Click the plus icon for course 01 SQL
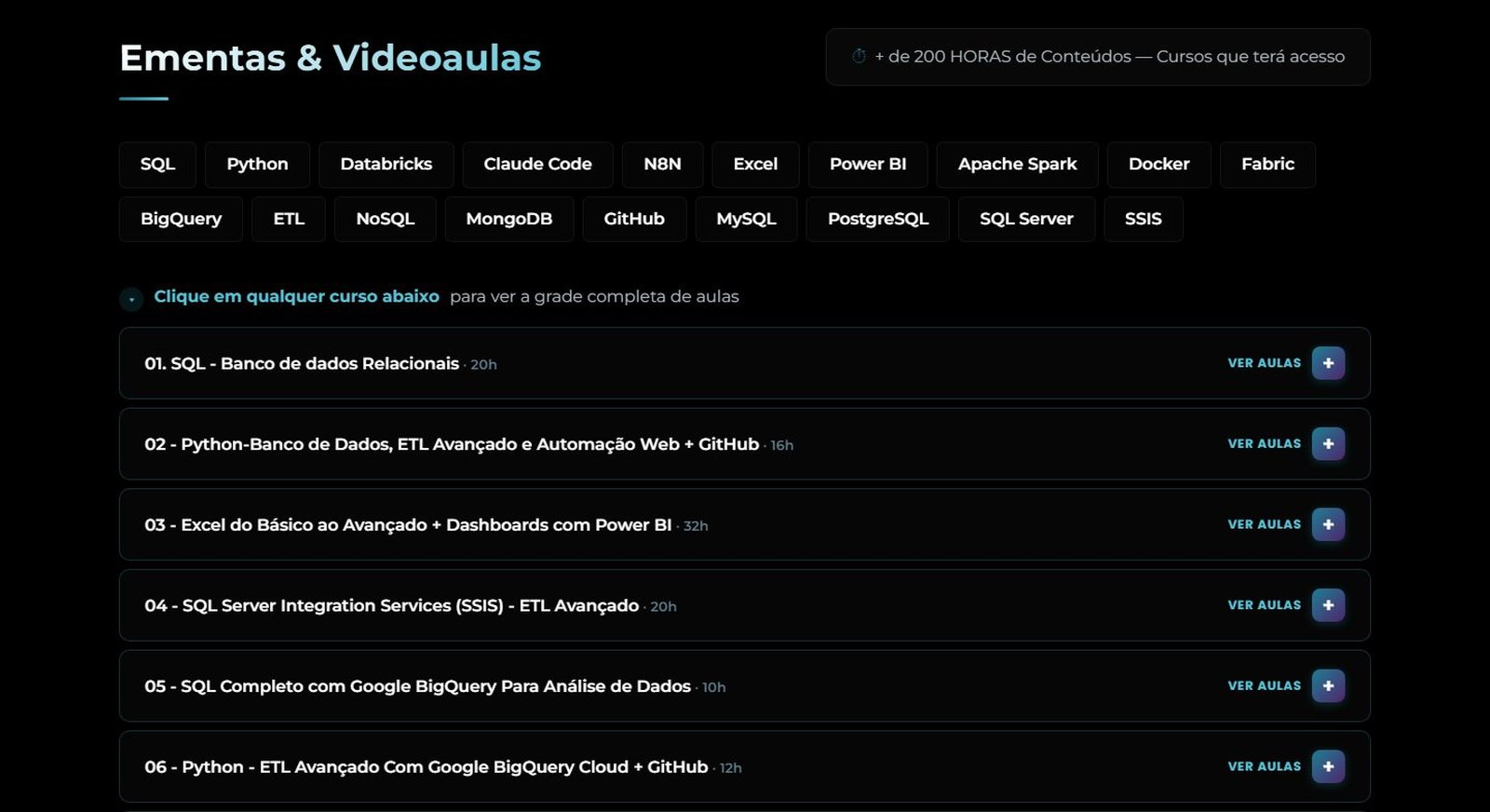 (x=1328, y=363)
